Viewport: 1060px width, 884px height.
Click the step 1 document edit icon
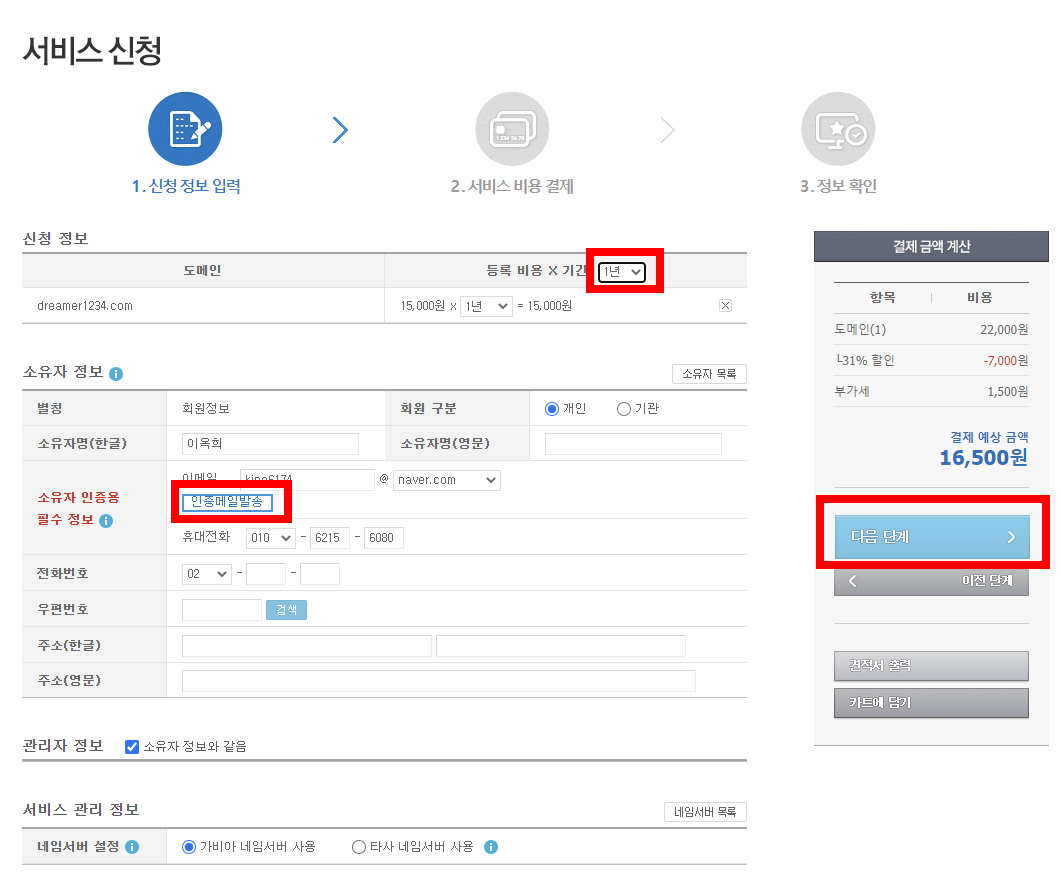(x=185, y=128)
